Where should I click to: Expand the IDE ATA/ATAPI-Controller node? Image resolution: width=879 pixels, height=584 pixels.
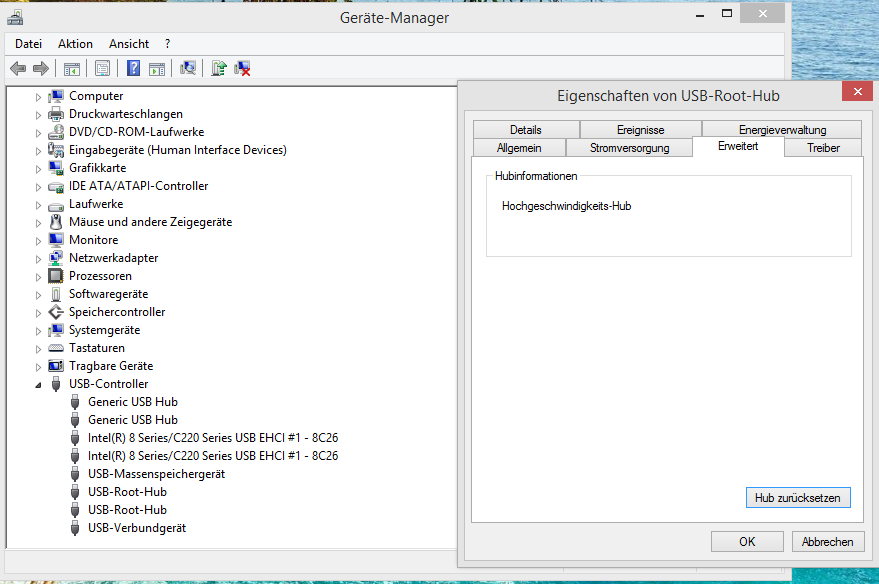[38, 187]
